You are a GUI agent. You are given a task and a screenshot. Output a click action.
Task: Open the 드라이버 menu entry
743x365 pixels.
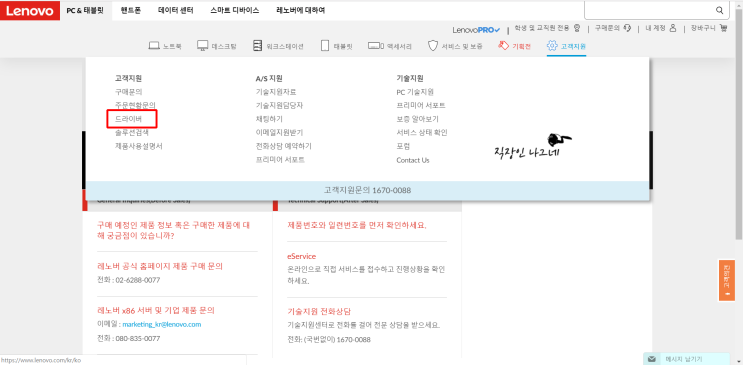click(x=128, y=119)
